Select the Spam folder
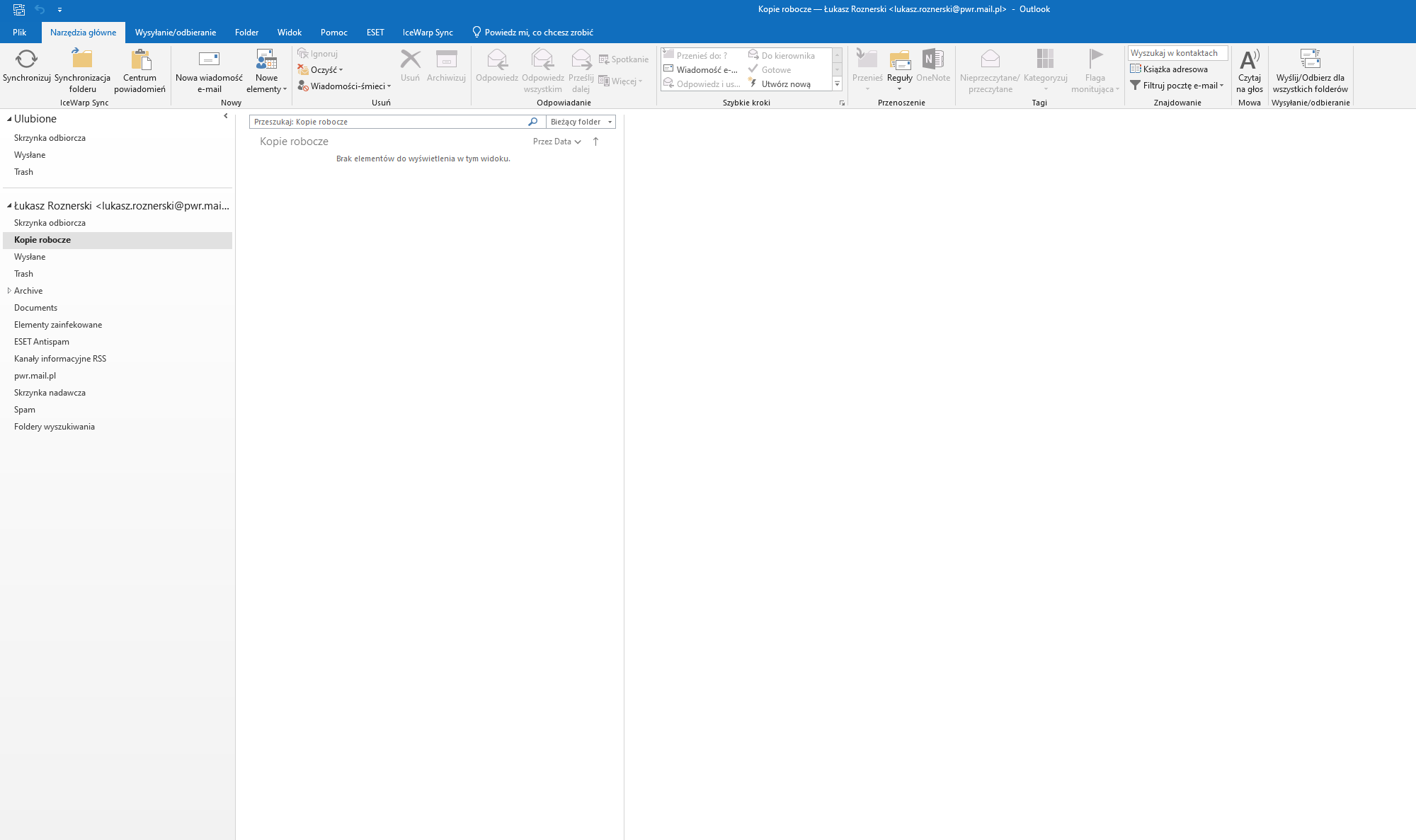 click(x=25, y=410)
